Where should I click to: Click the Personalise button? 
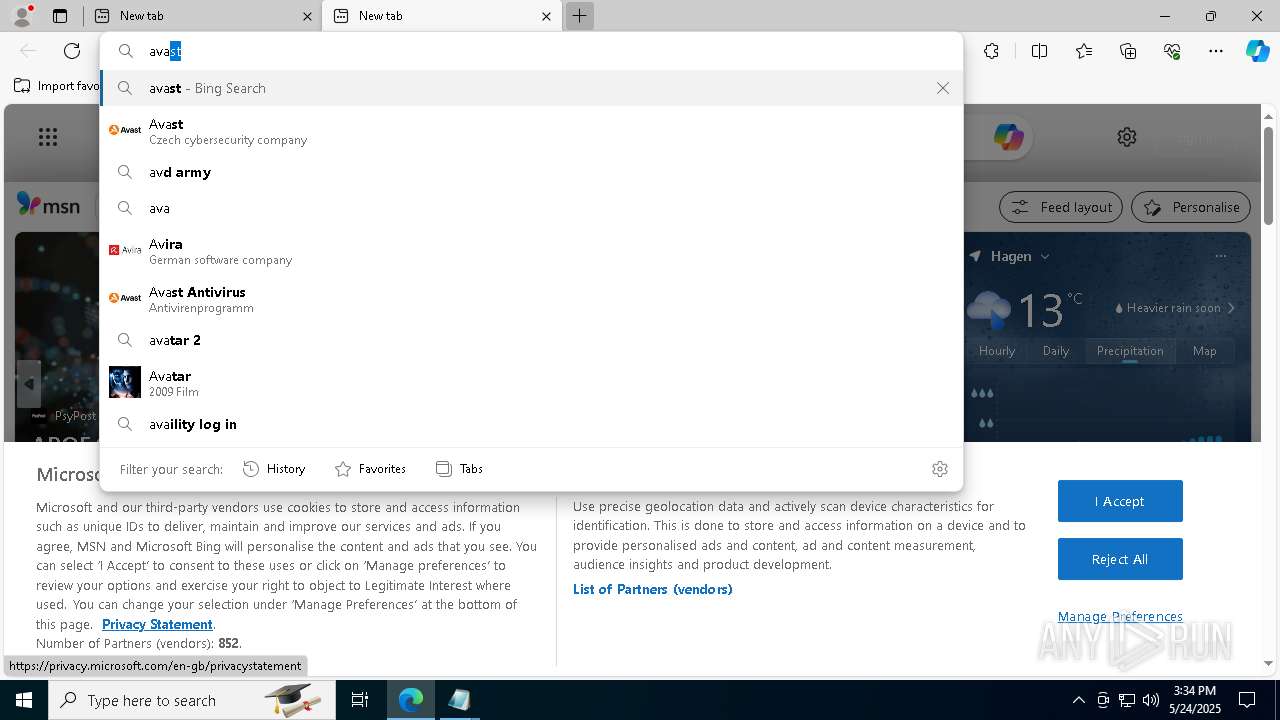1191,207
